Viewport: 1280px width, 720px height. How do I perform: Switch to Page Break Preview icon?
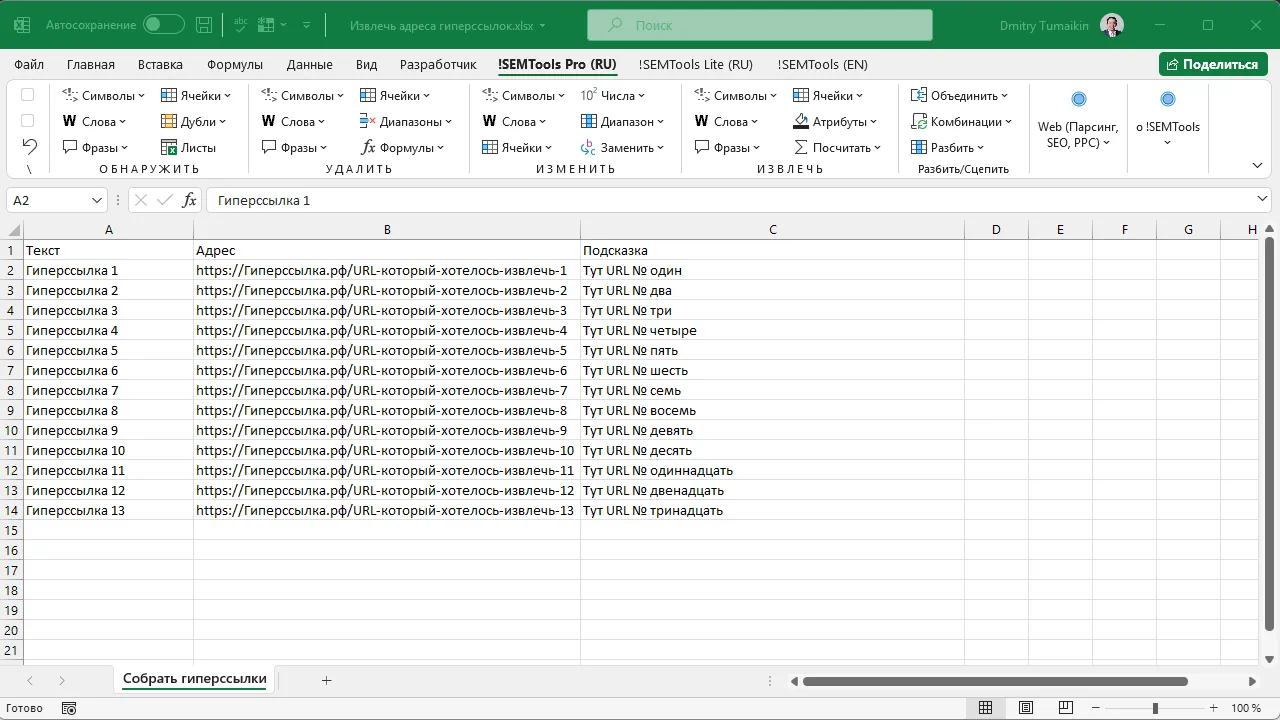click(1065, 708)
